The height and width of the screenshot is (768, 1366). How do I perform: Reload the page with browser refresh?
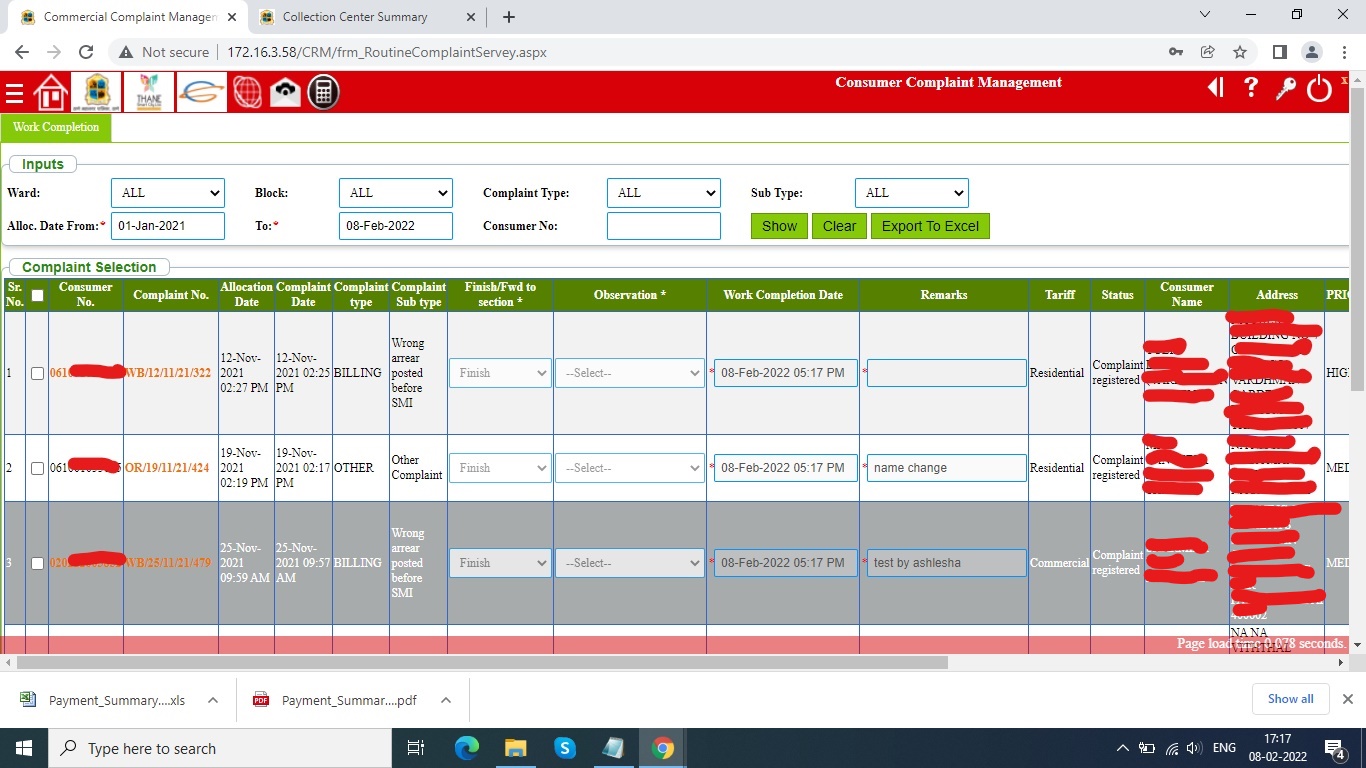click(86, 52)
